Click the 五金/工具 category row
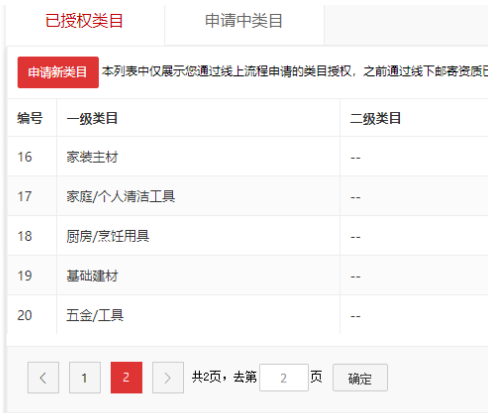 tap(247, 315)
